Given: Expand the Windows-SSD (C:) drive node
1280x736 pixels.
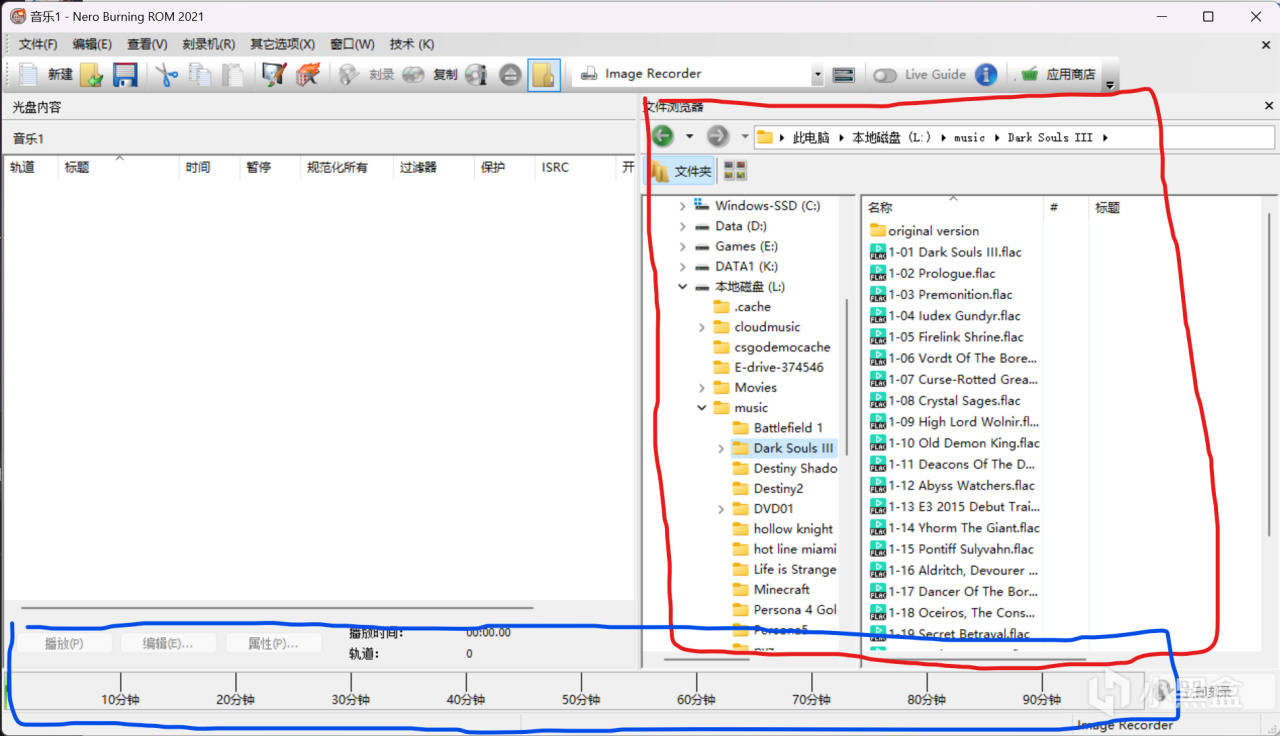Looking at the screenshot, I should [x=683, y=206].
